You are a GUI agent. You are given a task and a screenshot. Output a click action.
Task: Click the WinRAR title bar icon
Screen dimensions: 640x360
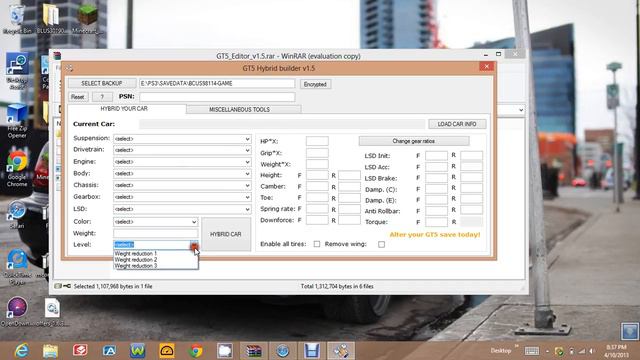tap(57, 56)
